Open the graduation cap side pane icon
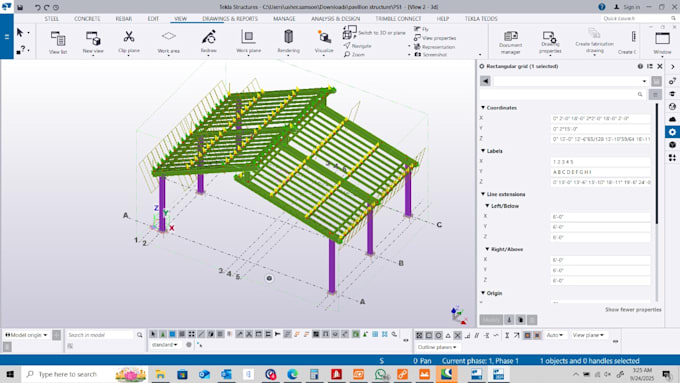This screenshot has width=680, height=383. [672, 94]
